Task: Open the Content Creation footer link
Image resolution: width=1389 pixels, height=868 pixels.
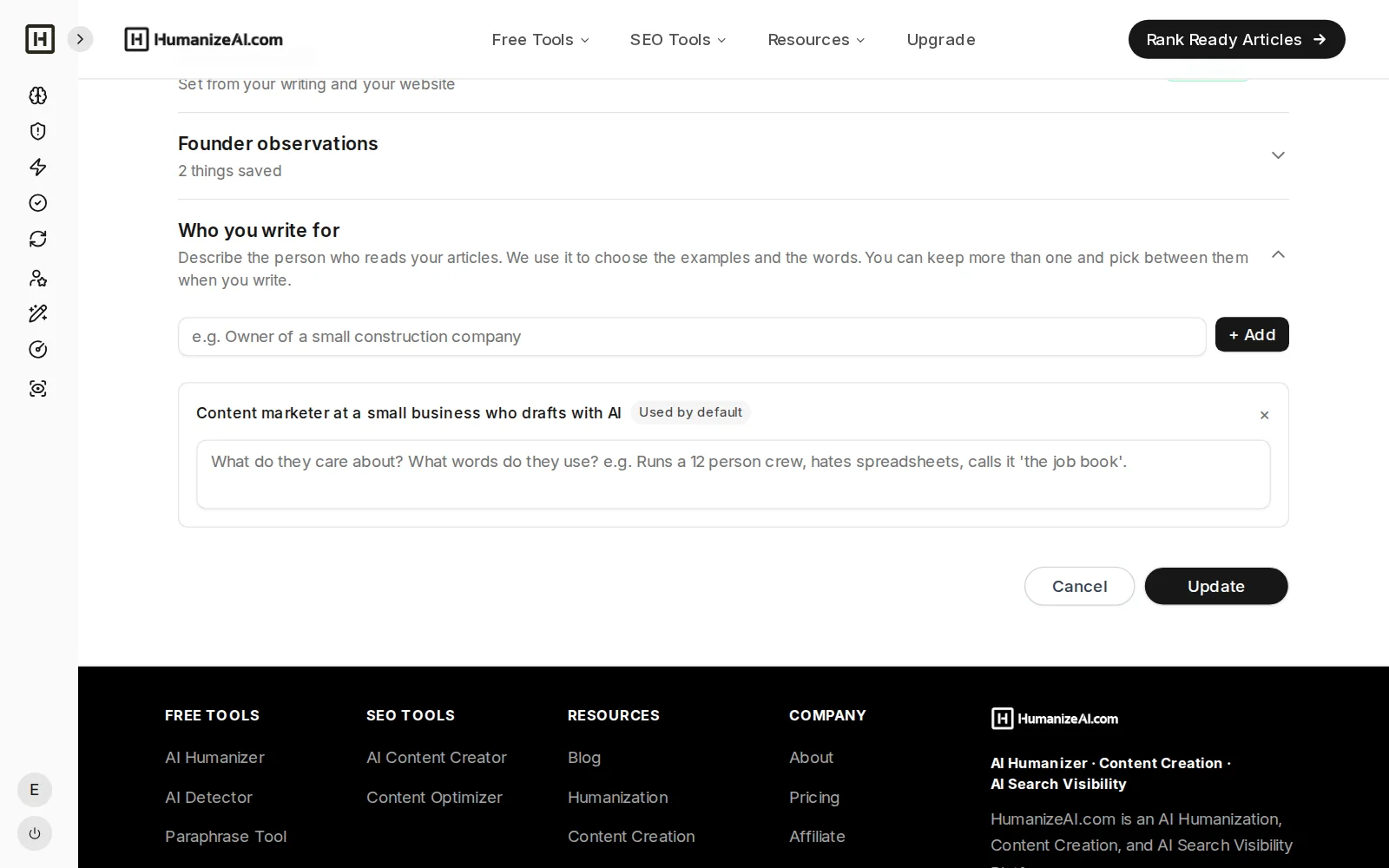Action: [631, 837]
